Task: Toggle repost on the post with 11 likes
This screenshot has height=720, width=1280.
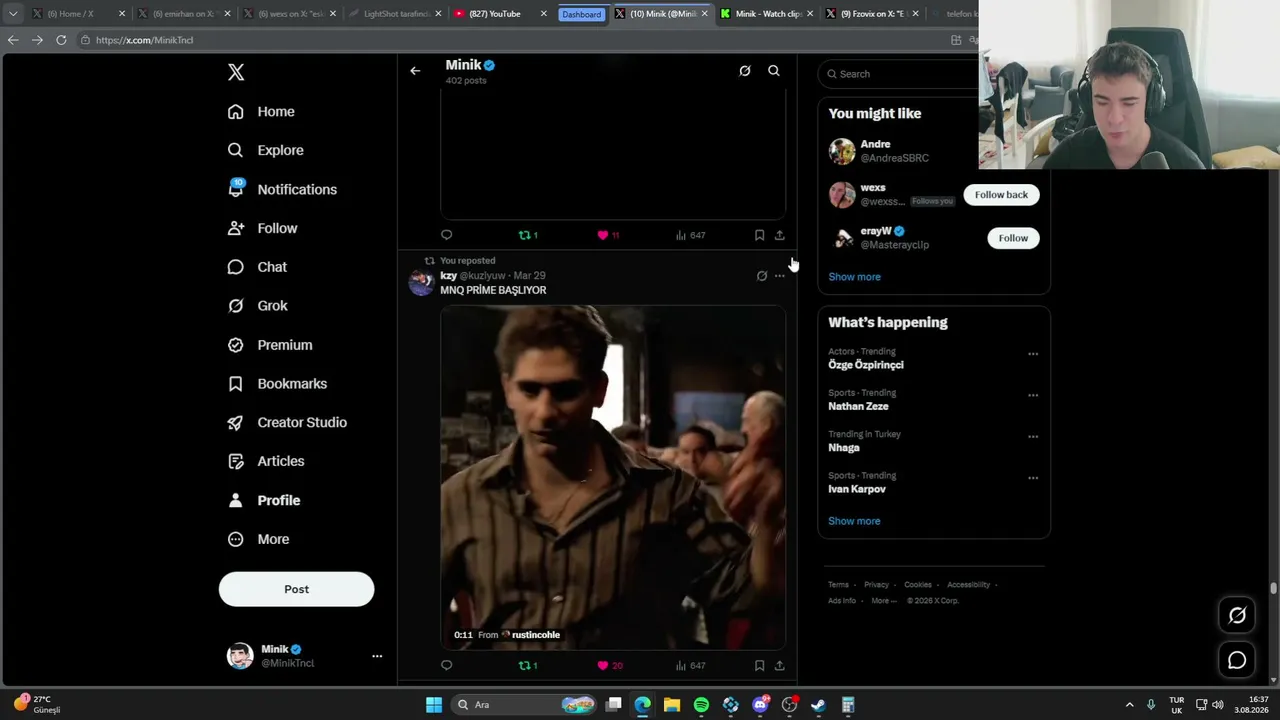Action: [x=528, y=235]
